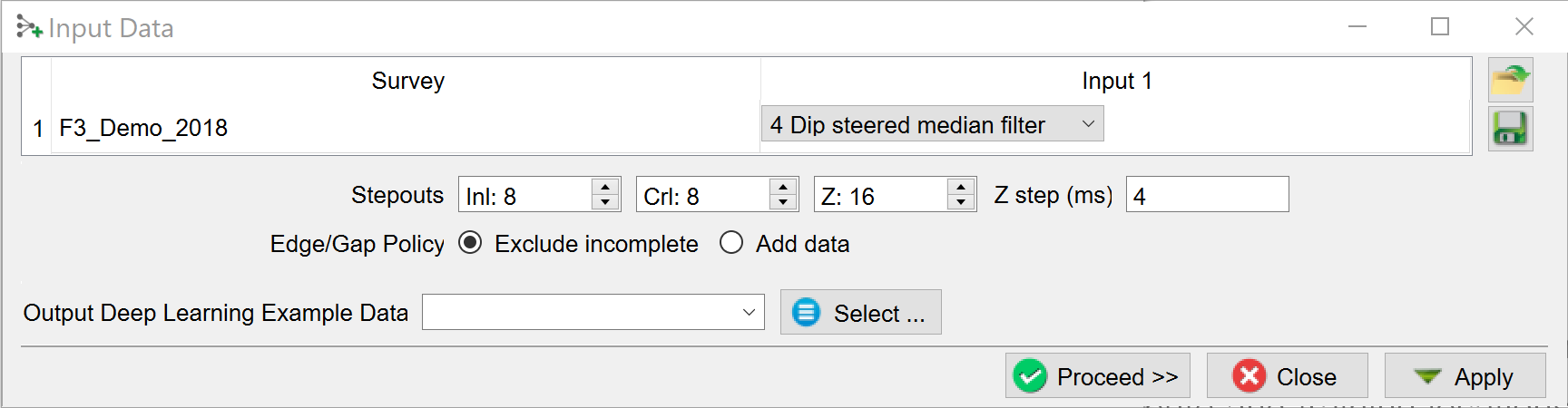Image resolution: width=1568 pixels, height=408 pixels.
Task: Open the Dip steered median filter dropdown
Action: [932, 124]
